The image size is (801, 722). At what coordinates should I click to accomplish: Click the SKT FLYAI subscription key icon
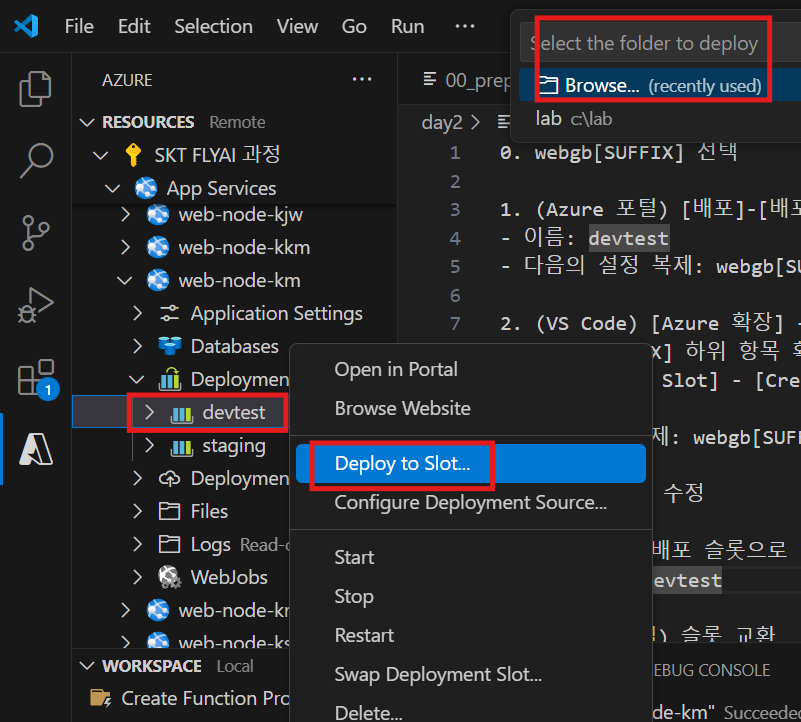coord(133,155)
